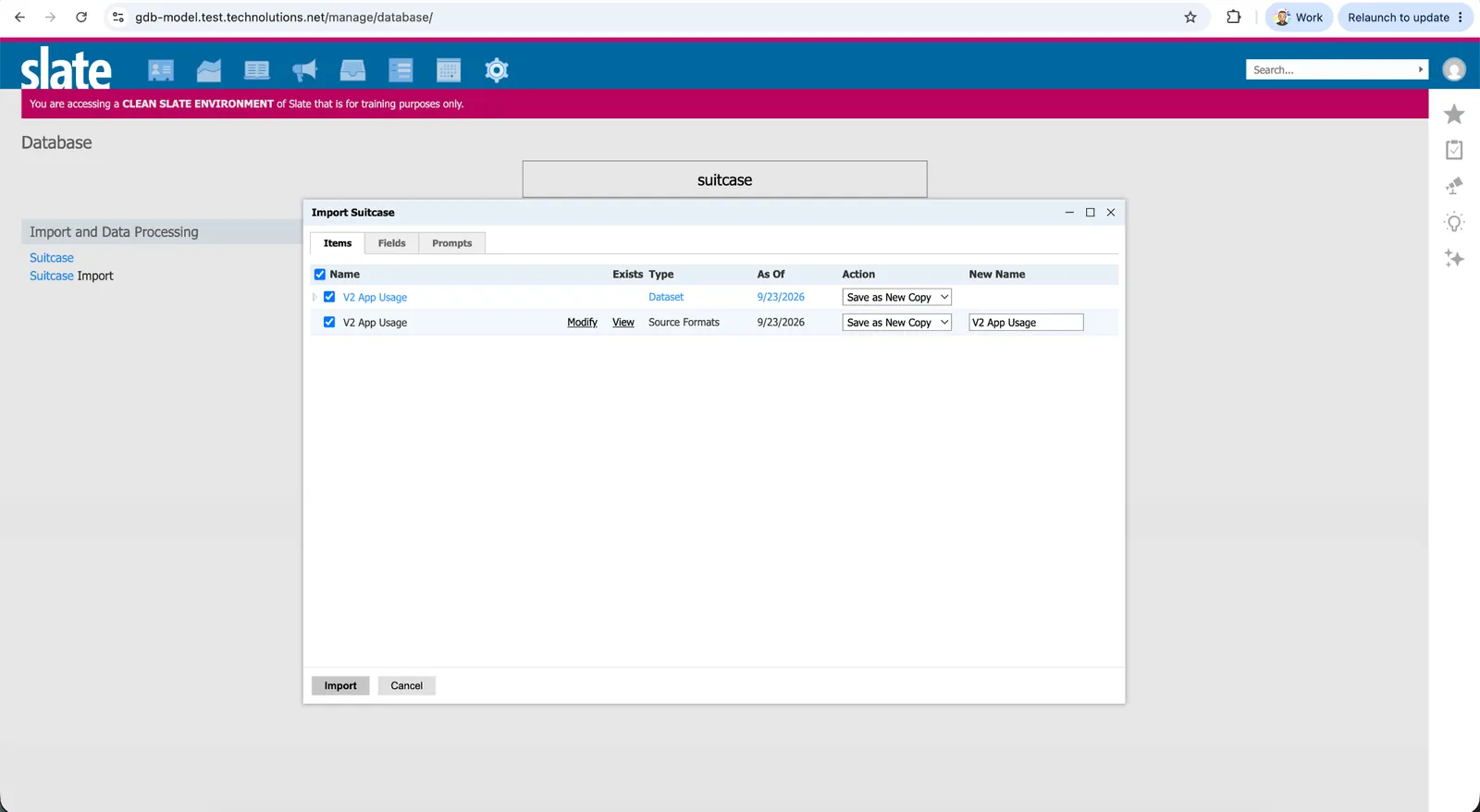1480x812 pixels.
Task: Expand the V2 App Usage Dataset row triangle
Action: point(314,297)
